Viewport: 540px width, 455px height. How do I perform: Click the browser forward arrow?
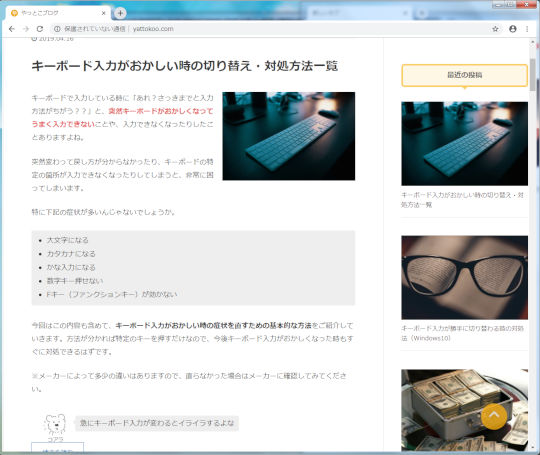point(26,29)
